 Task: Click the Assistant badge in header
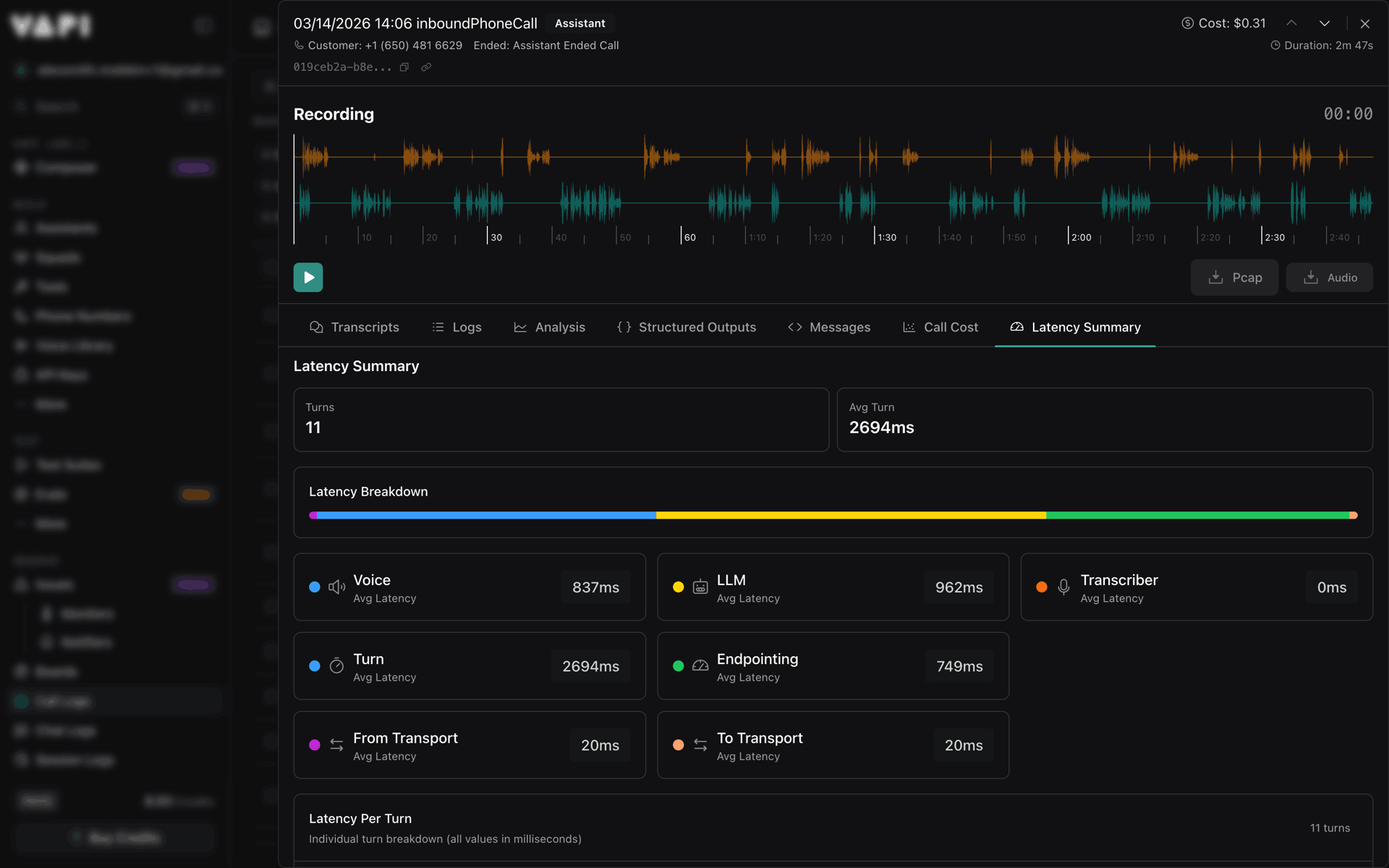click(x=579, y=23)
